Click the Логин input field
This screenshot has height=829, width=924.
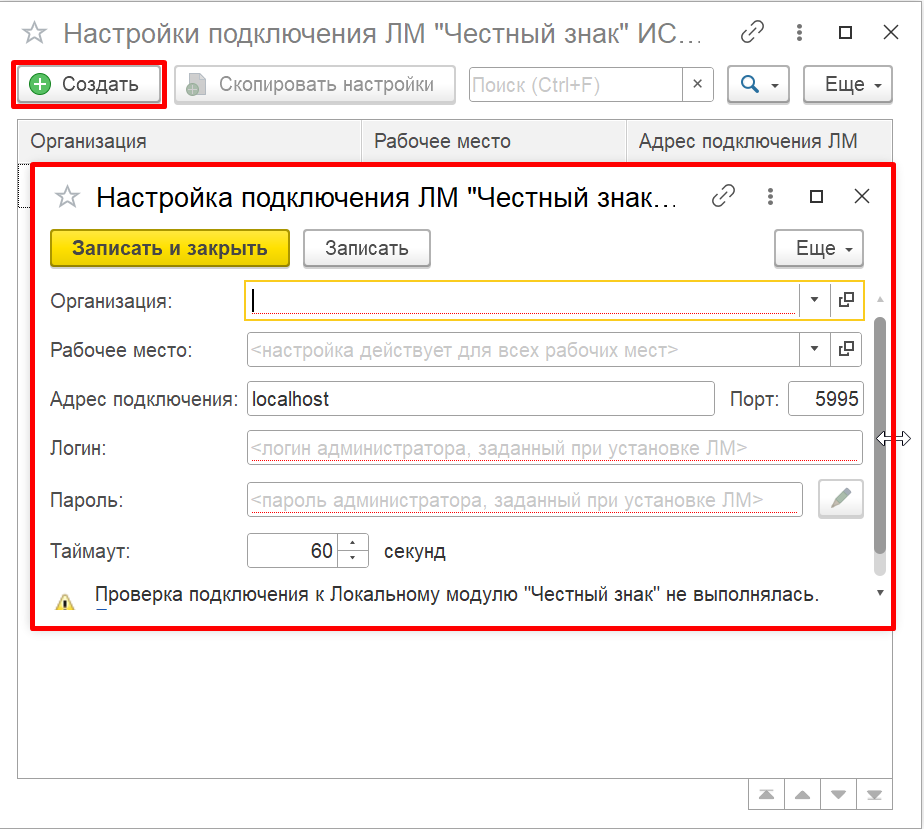pyautogui.click(x=555, y=448)
